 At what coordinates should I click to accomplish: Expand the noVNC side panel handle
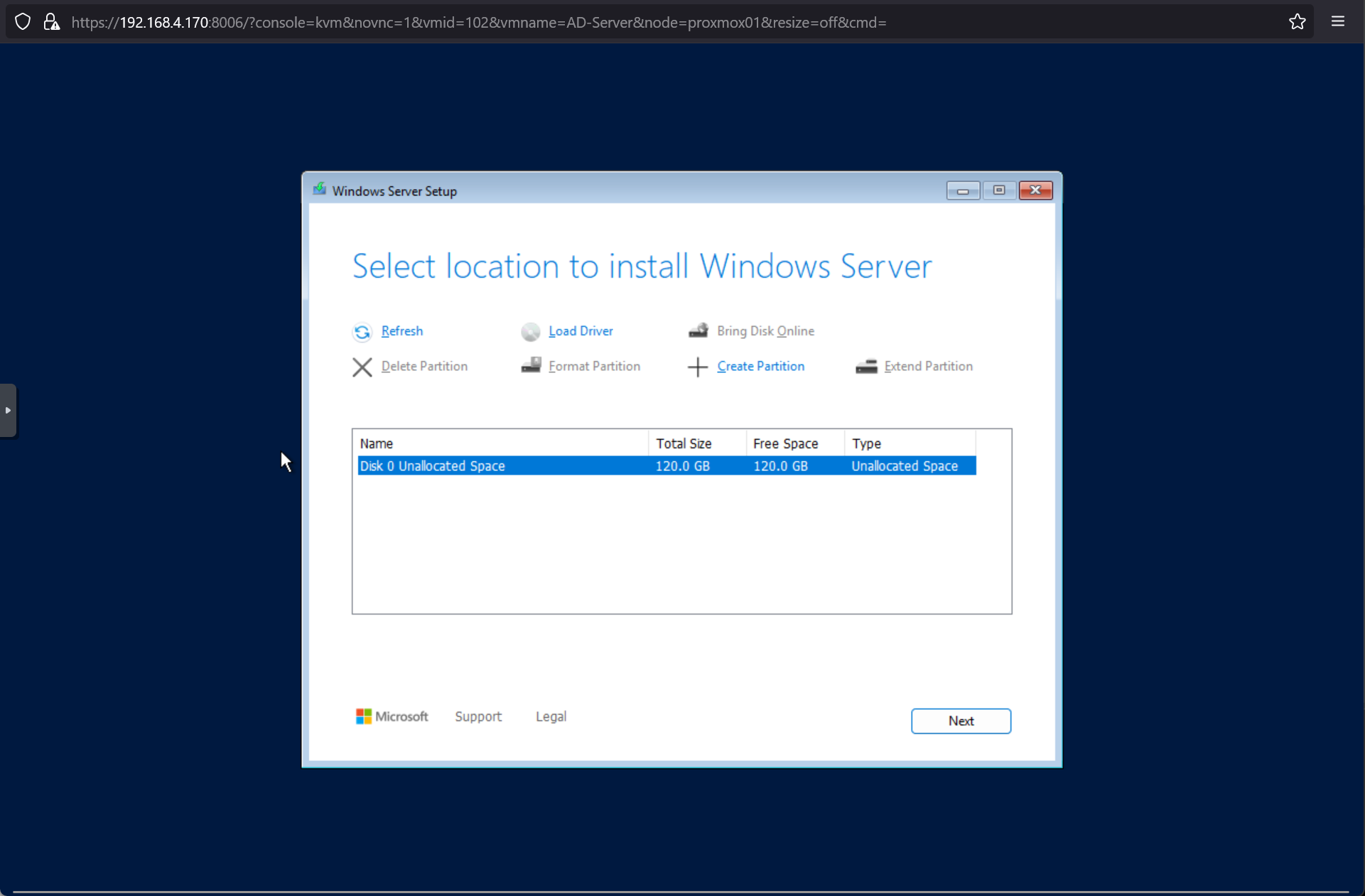[x=8, y=410]
